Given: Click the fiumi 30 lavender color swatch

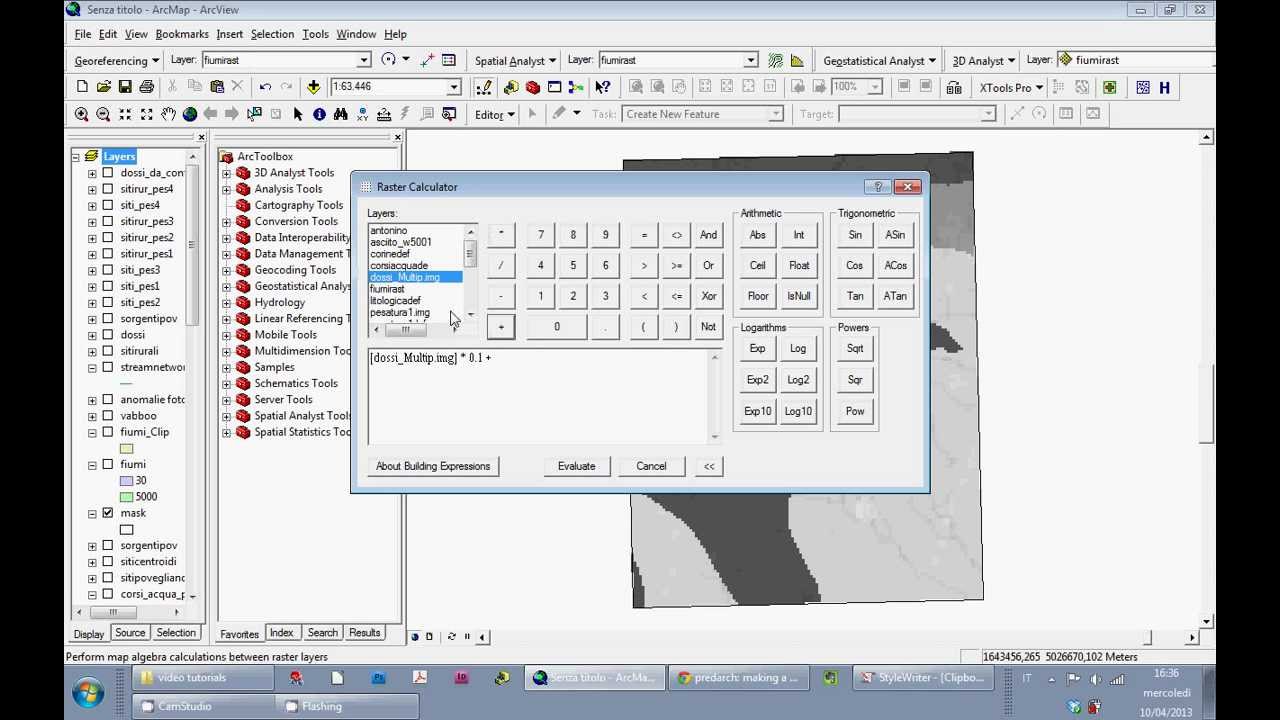Looking at the screenshot, I should (x=126, y=481).
